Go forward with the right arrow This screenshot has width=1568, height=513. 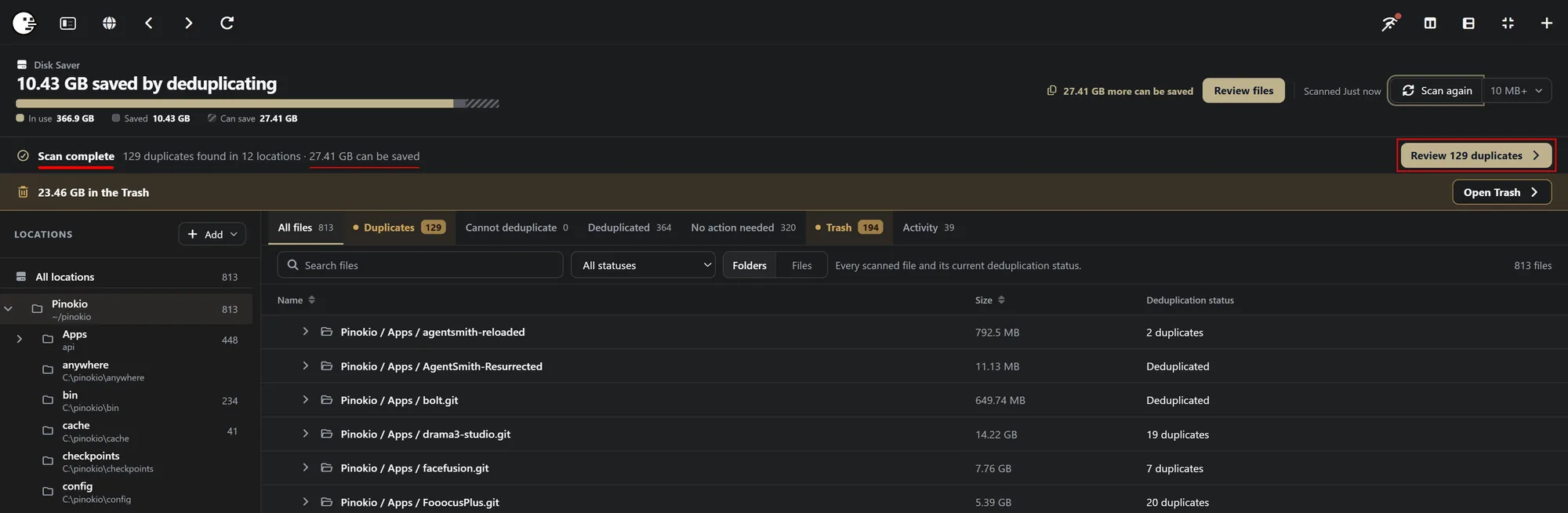click(x=188, y=24)
